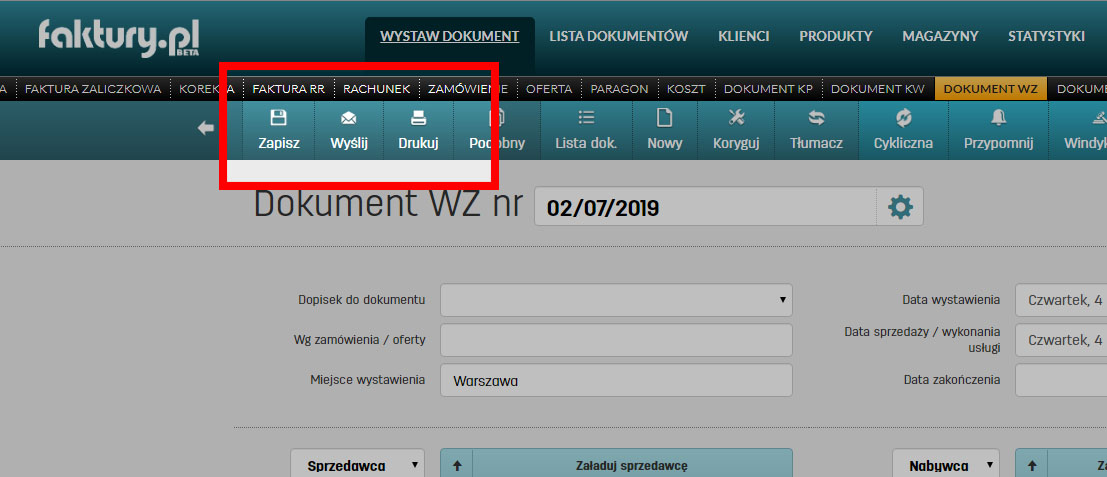Go back with the left arrow
This screenshot has height=477, width=1107.
pyautogui.click(x=205, y=128)
